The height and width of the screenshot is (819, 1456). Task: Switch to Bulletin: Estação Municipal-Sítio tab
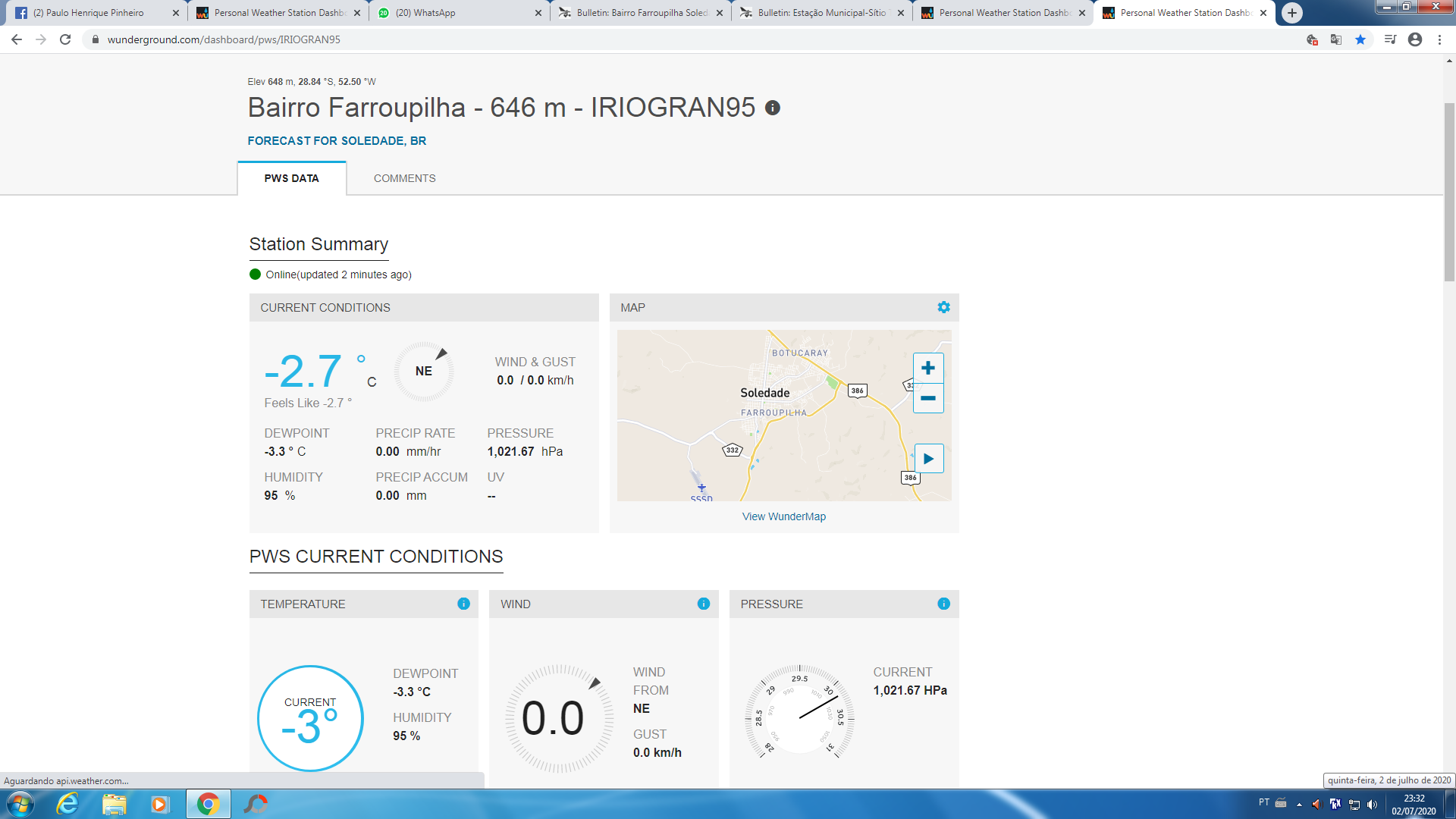tap(822, 13)
